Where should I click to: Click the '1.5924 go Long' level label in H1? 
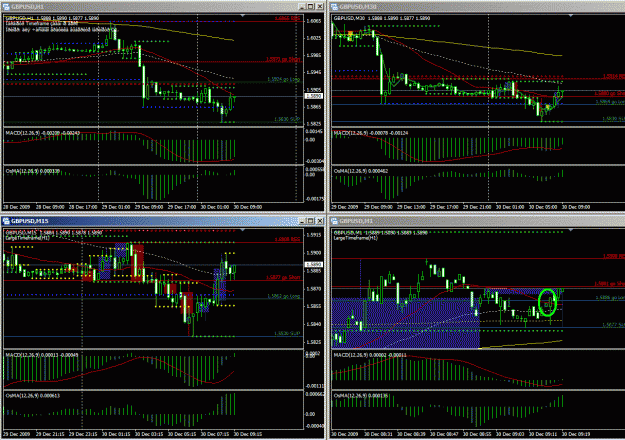click(283, 80)
